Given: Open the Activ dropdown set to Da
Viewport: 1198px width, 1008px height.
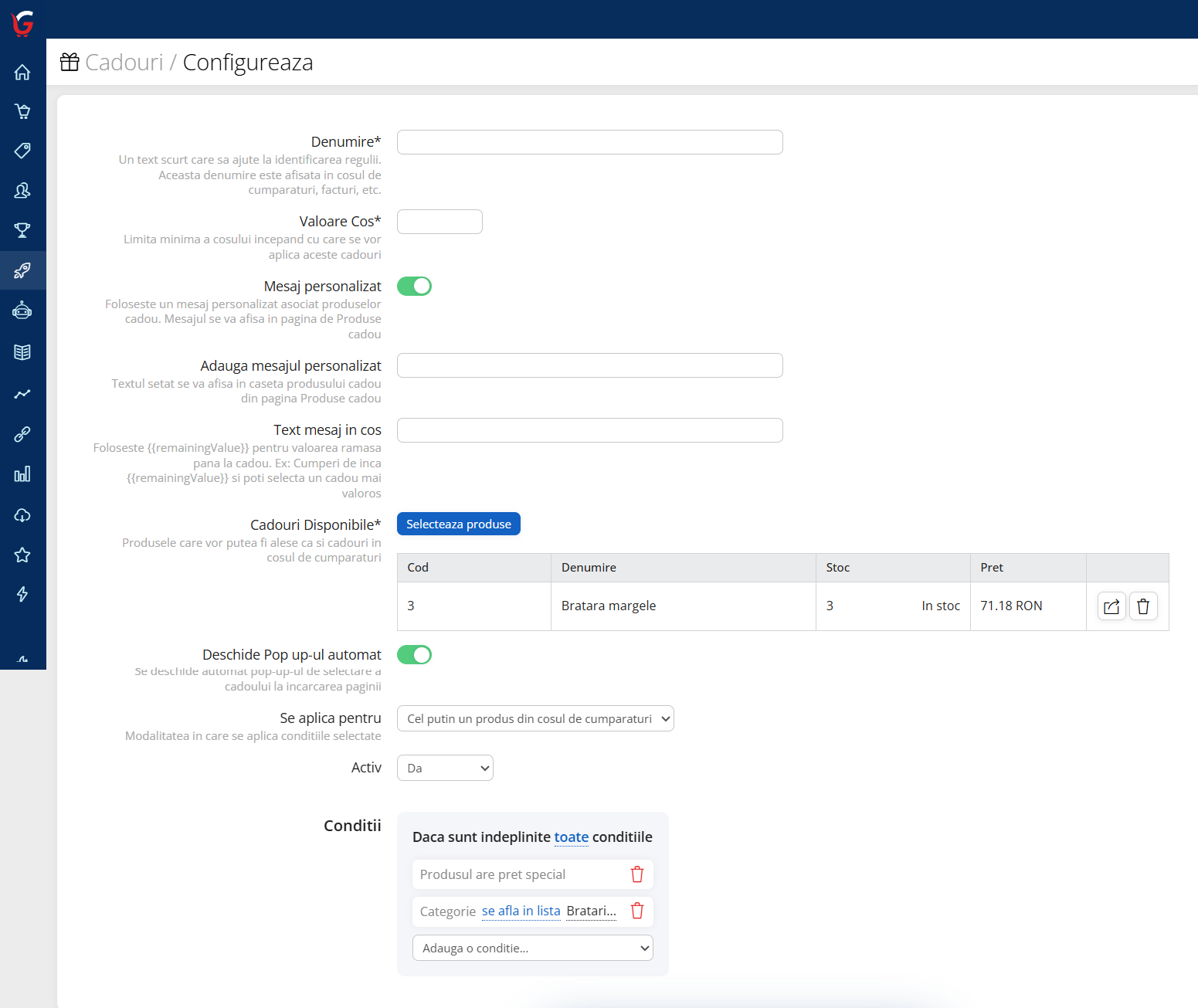Looking at the screenshot, I should [445, 768].
